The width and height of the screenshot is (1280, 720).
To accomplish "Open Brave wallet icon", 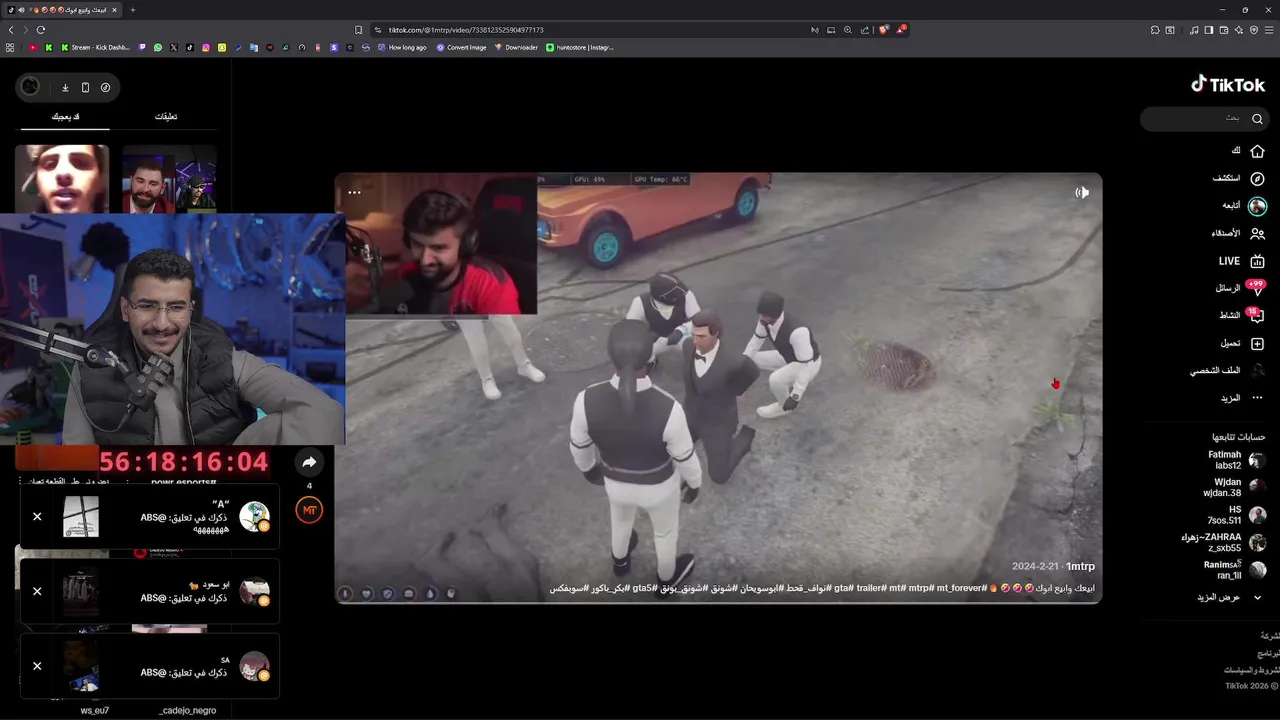I will 1224,30.
